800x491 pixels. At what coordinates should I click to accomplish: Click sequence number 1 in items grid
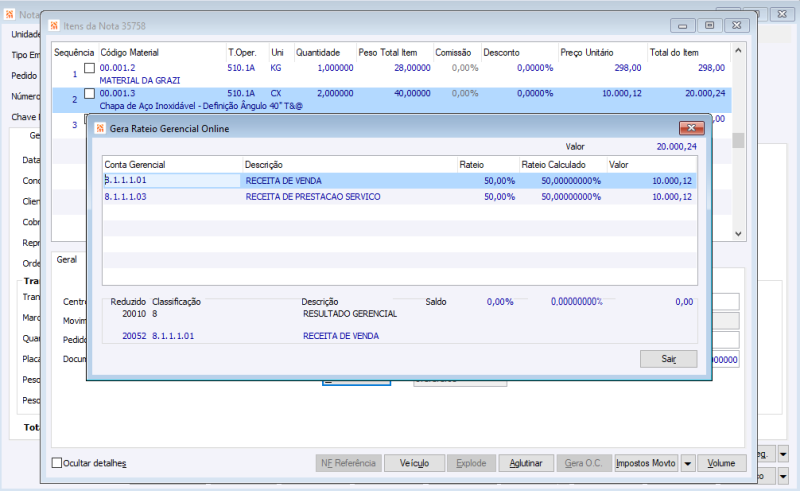tap(75, 74)
